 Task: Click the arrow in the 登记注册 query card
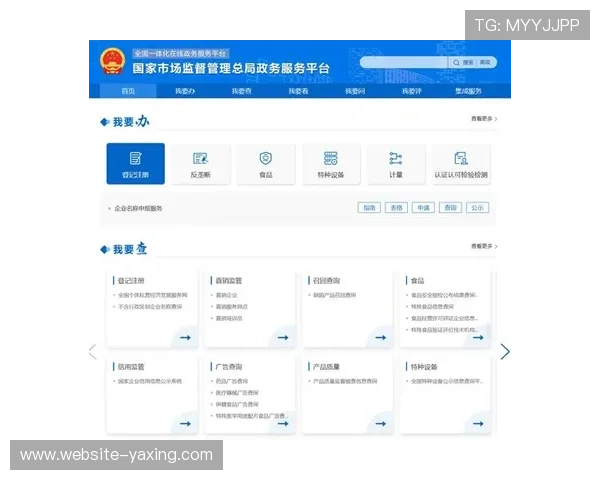coord(185,338)
